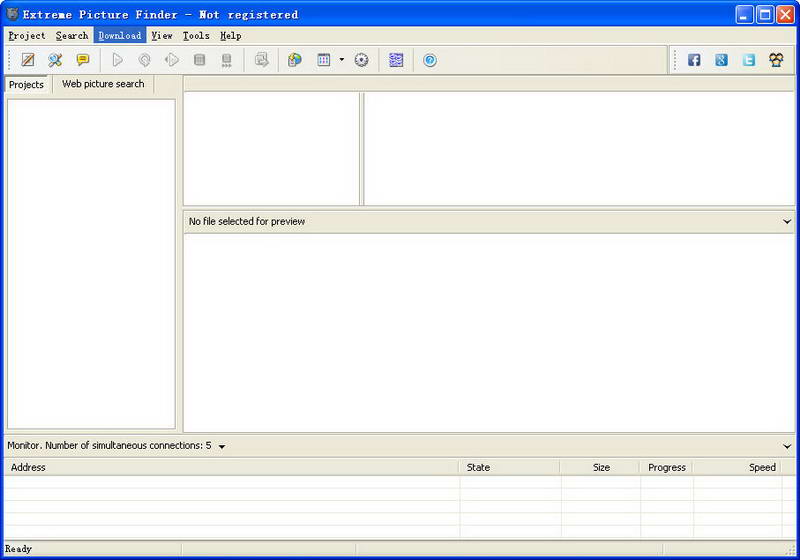Click the globe with pictures toolbar icon
Viewport: 800px width, 560px height.
(x=295, y=60)
